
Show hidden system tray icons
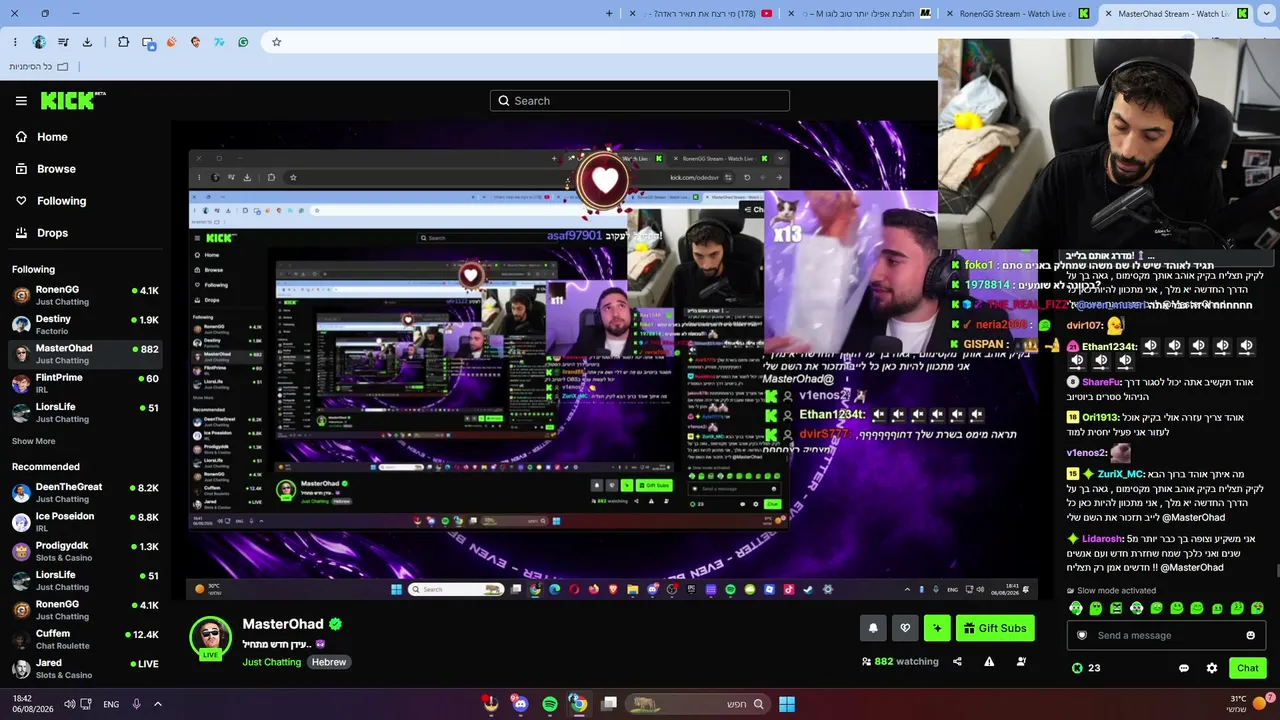click(x=158, y=704)
